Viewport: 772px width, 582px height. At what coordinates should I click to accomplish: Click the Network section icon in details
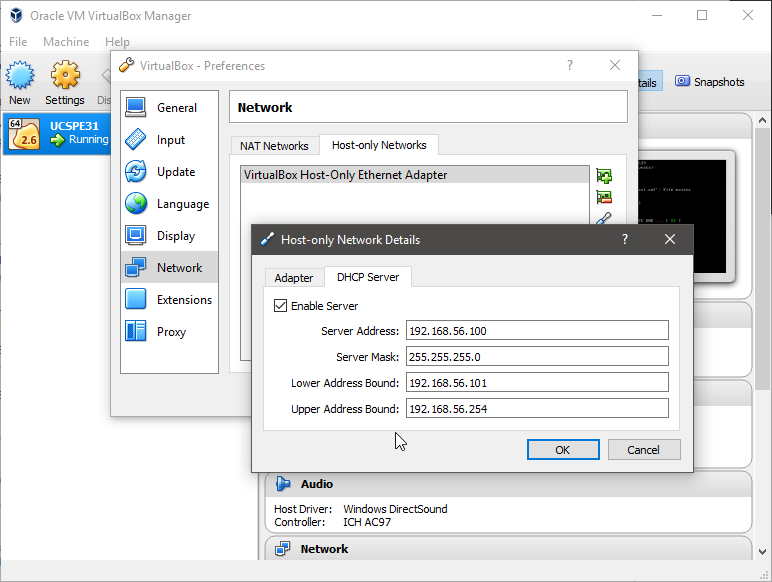(x=283, y=549)
